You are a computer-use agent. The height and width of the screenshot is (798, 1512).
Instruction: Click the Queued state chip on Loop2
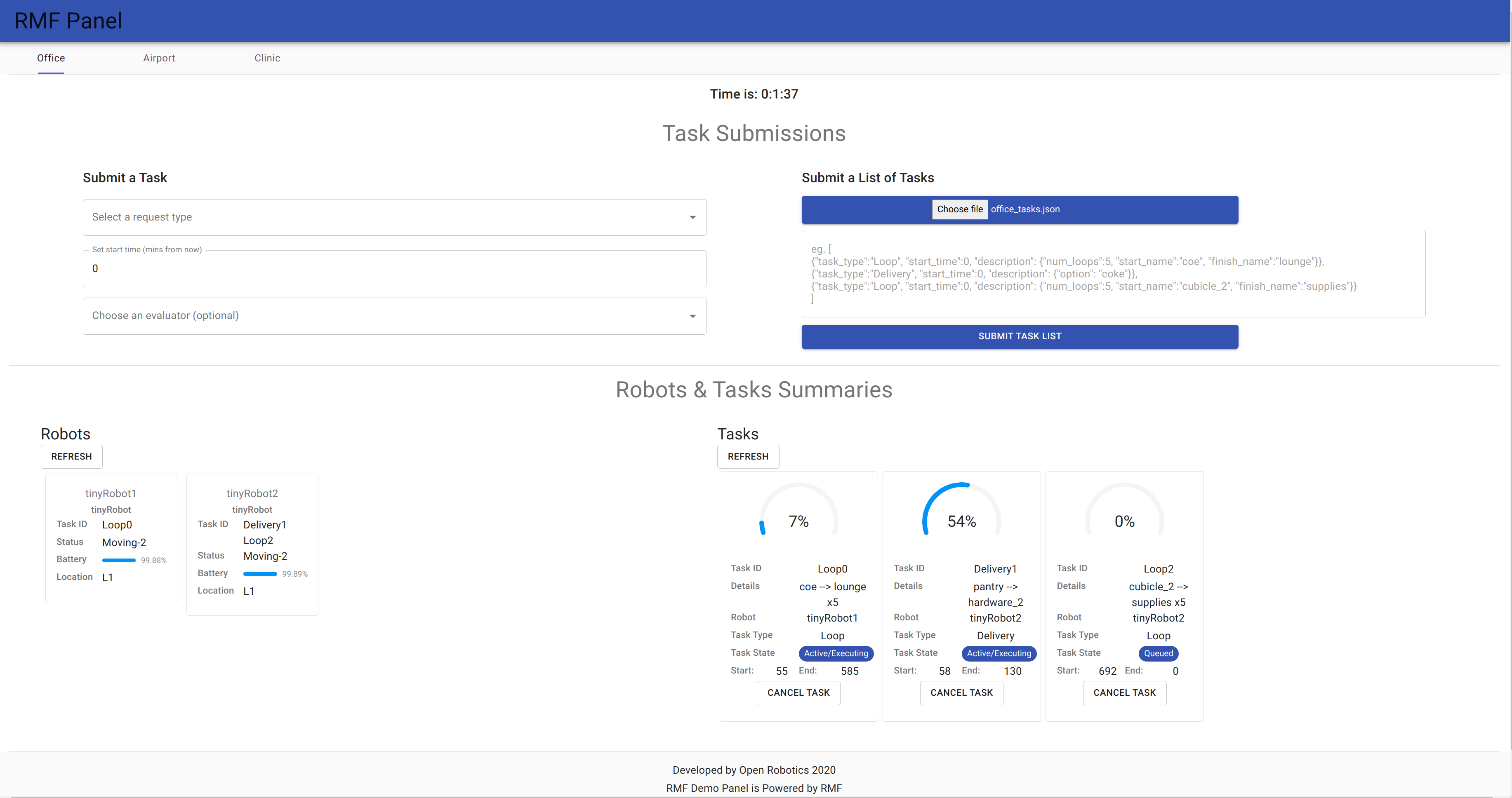[1158, 654]
